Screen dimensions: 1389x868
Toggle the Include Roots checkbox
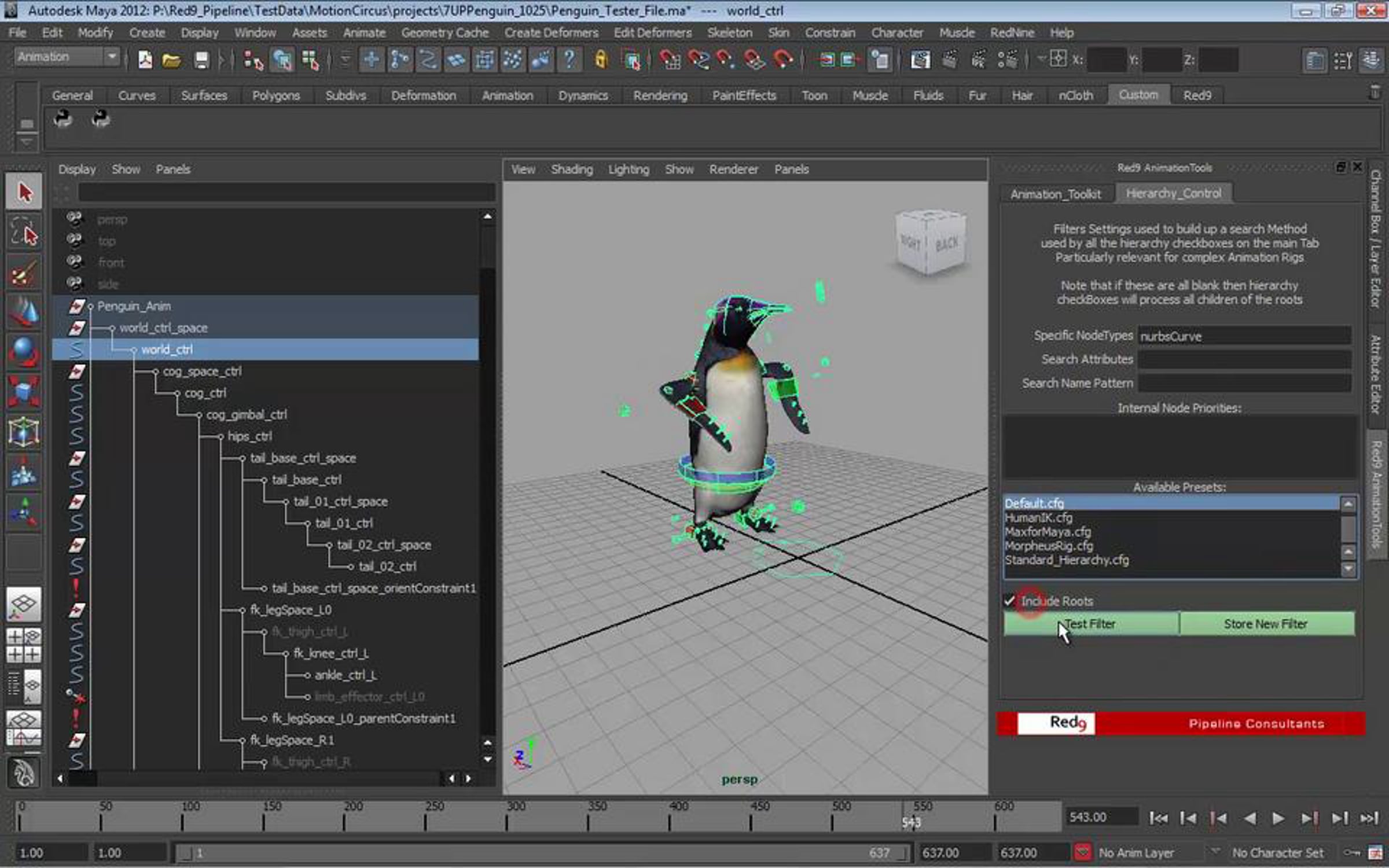[x=1010, y=601]
